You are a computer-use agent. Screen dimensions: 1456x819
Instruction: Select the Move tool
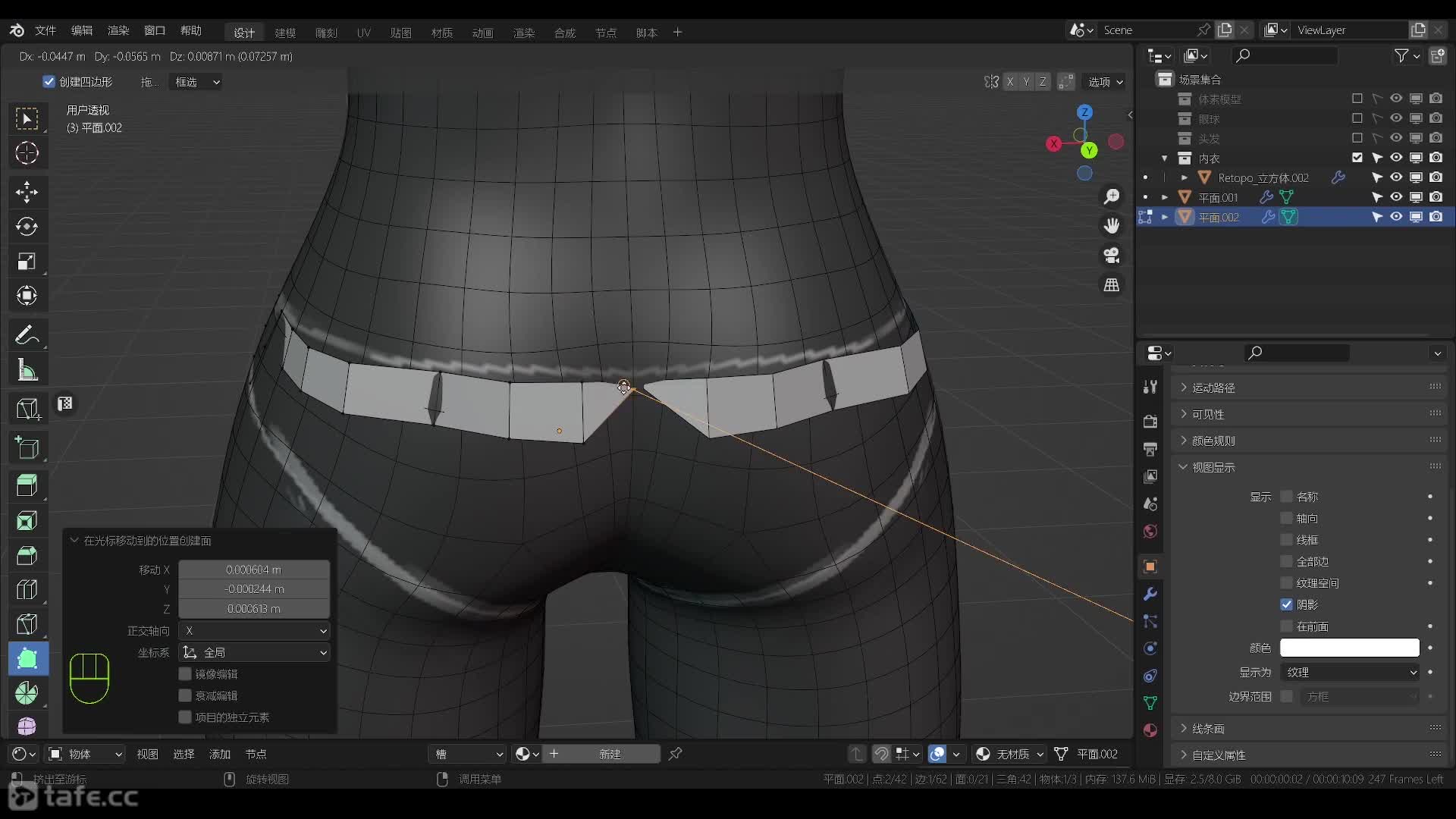[27, 192]
